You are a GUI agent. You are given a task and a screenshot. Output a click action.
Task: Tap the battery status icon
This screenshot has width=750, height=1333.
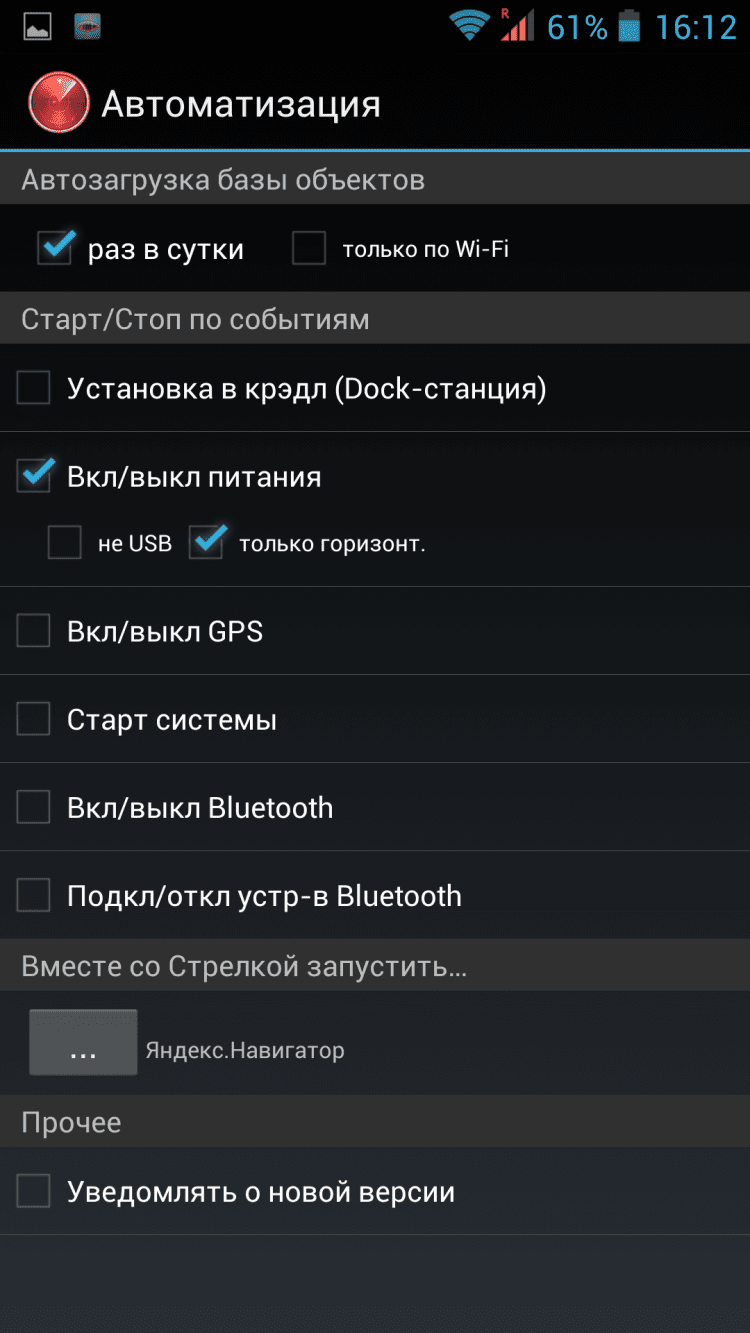(629, 27)
